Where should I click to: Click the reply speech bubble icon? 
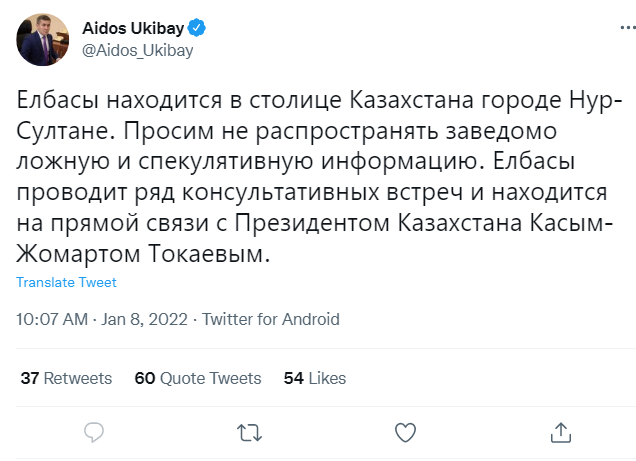click(95, 432)
